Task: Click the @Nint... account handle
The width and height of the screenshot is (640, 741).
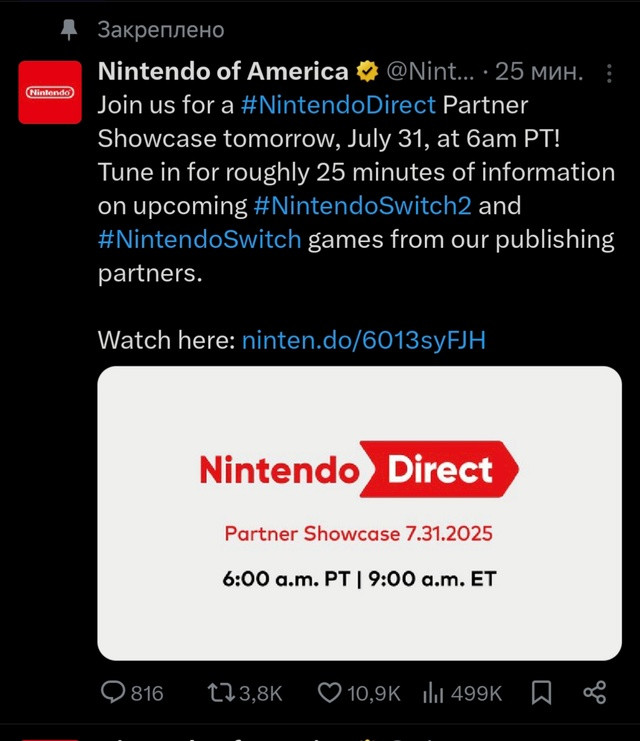Action: click(x=430, y=72)
